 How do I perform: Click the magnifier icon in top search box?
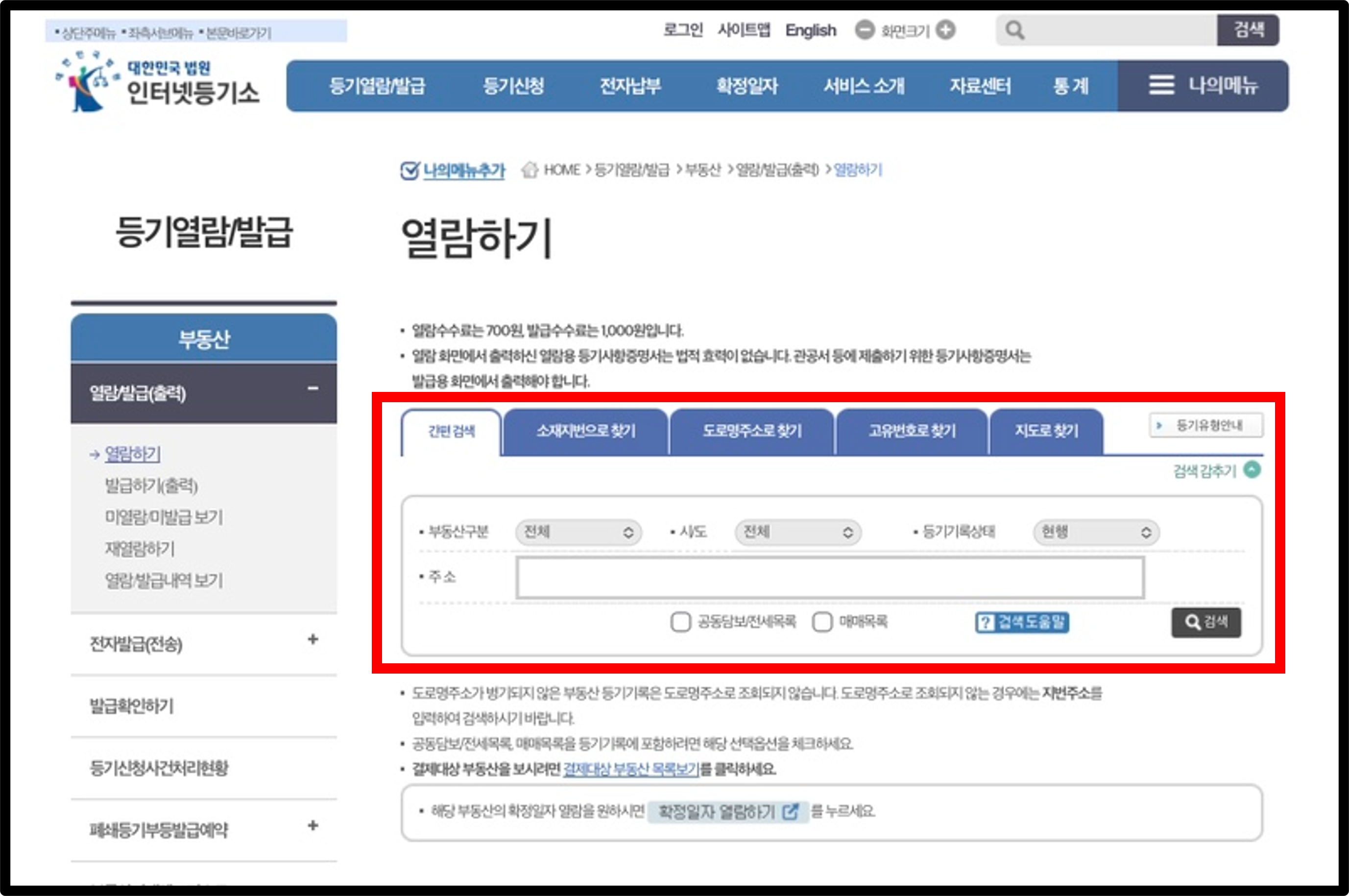(1015, 30)
